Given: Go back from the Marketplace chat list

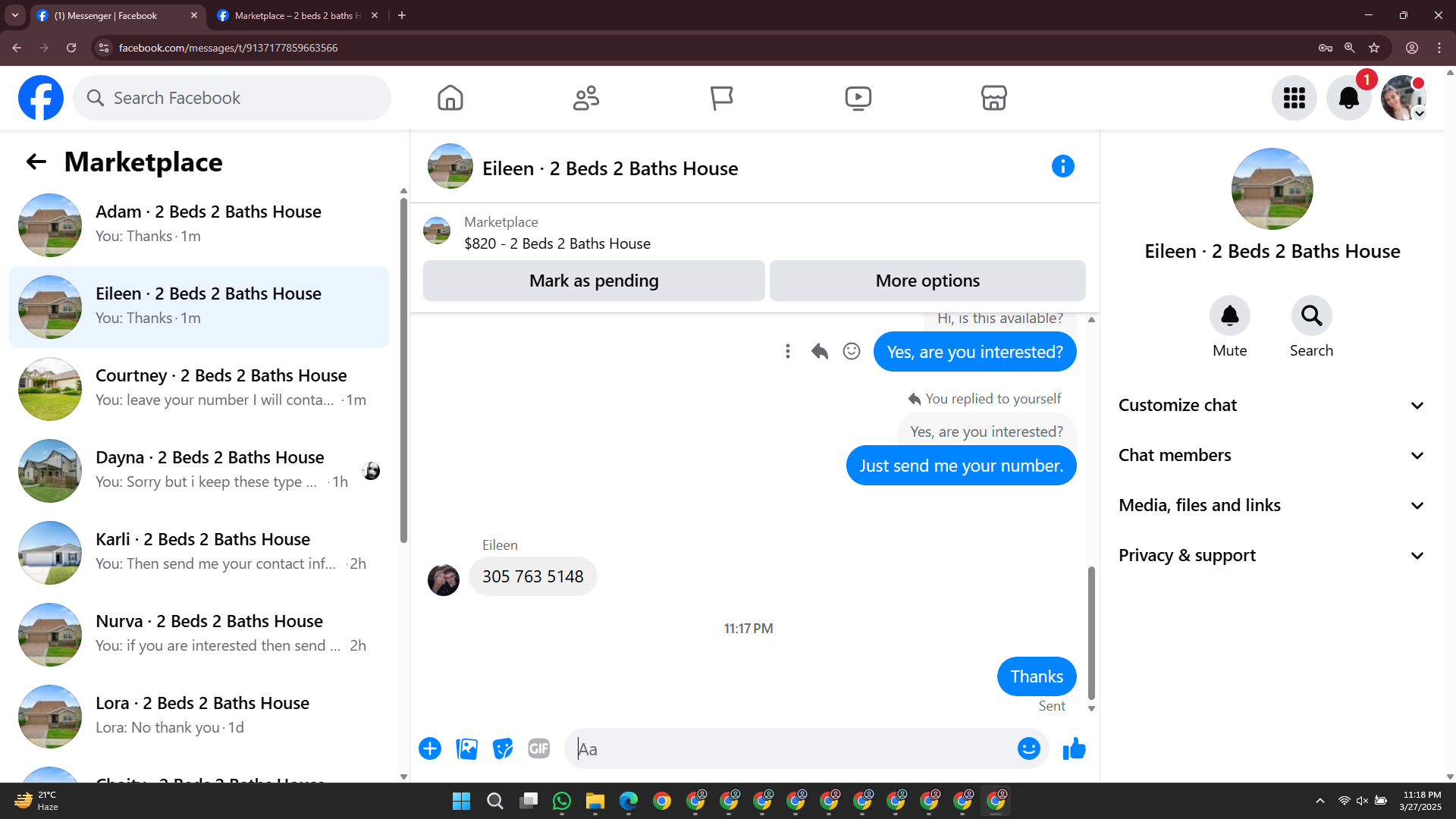Looking at the screenshot, I should coord(36,162).
